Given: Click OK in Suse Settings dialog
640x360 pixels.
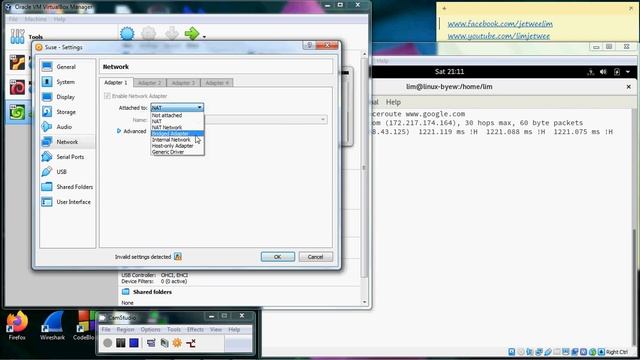Looking at the screenshot, I should [x=278, y=257].
